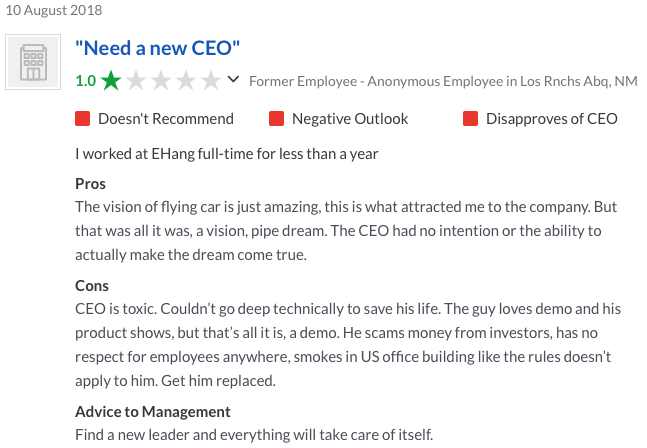Click the 1.0 rating number
Screen dimensions: 647x448
pos(86,81)
